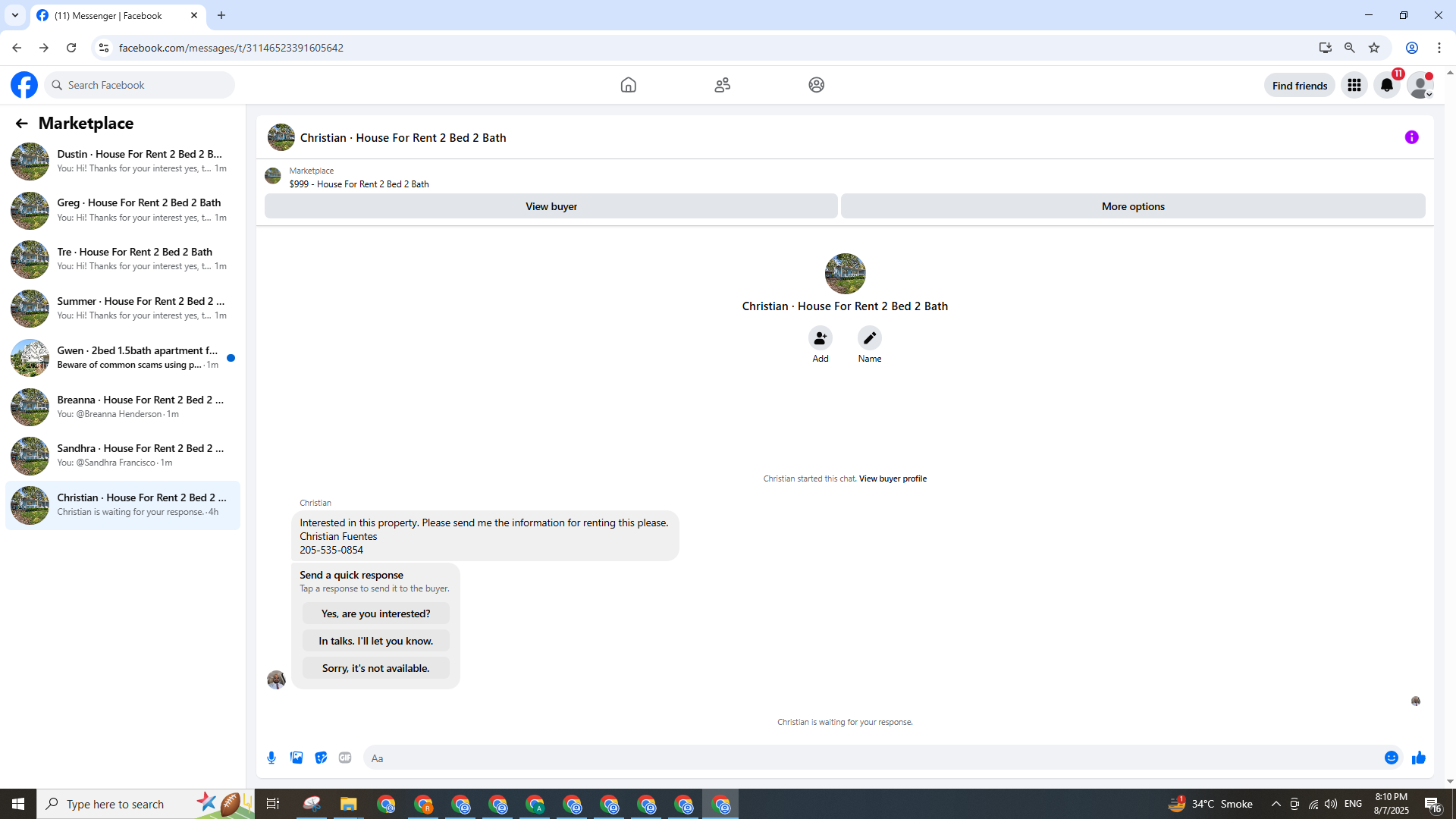Open More options for the listing
The width and height of the screenshot is (1456, 819).
pyautogui.click(x=1133, y=206)
